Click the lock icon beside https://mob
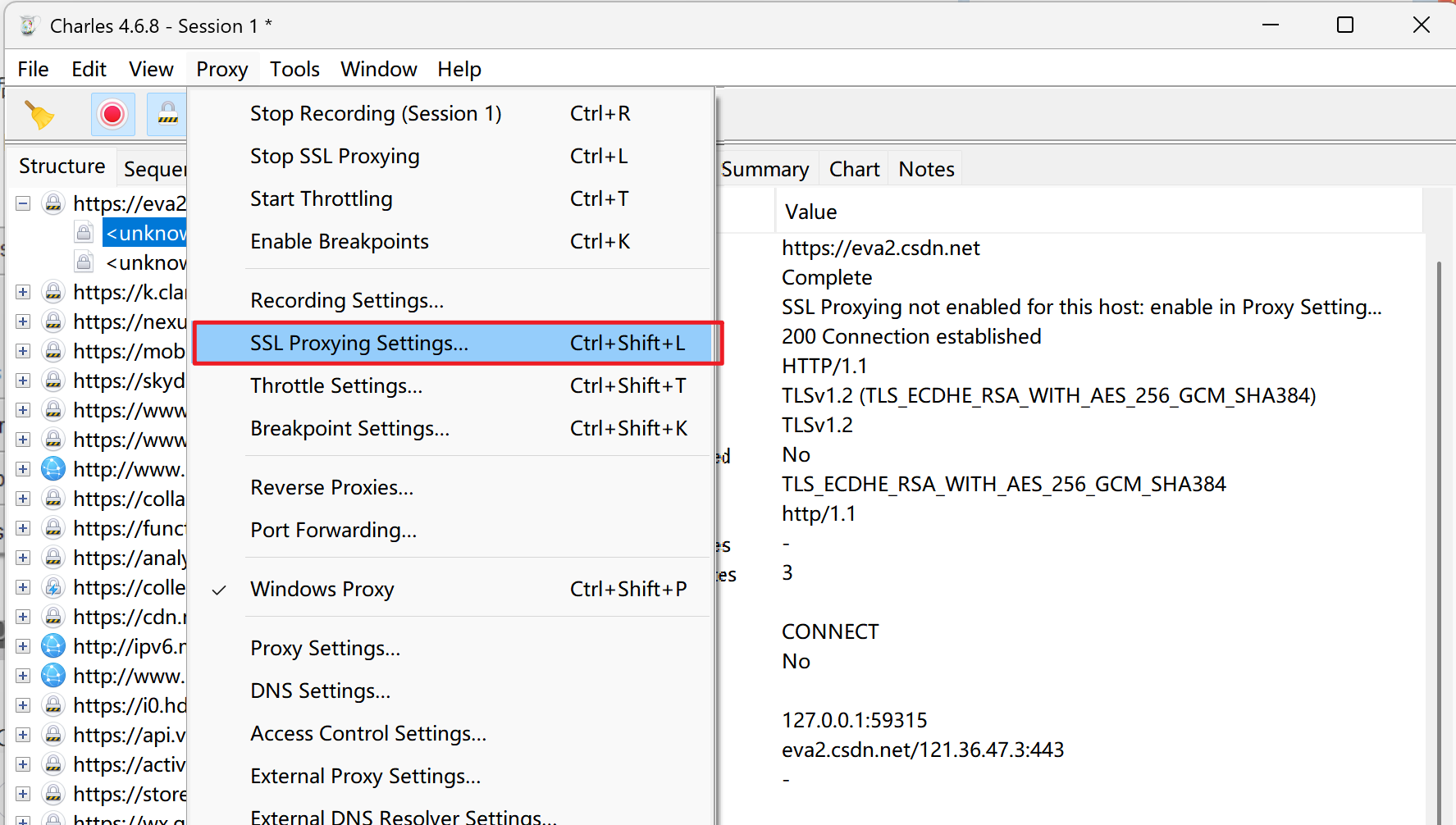This screenshot has width=1456, height=825. pos(53,351)
